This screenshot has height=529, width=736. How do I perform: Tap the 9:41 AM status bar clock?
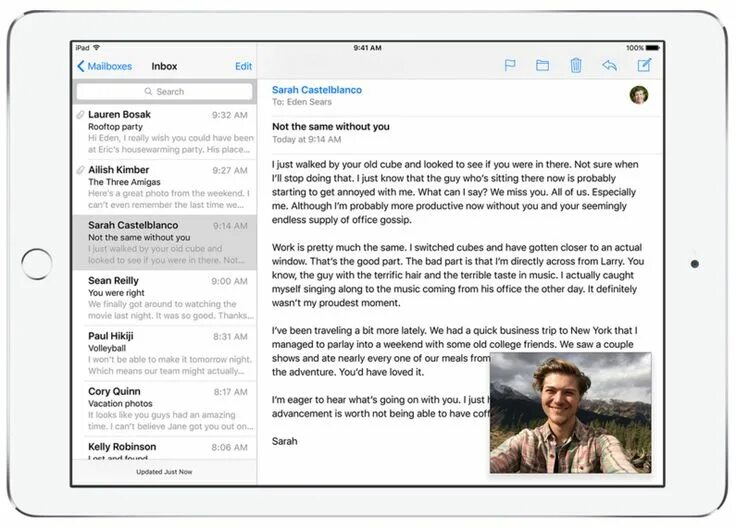pos(367,48)
